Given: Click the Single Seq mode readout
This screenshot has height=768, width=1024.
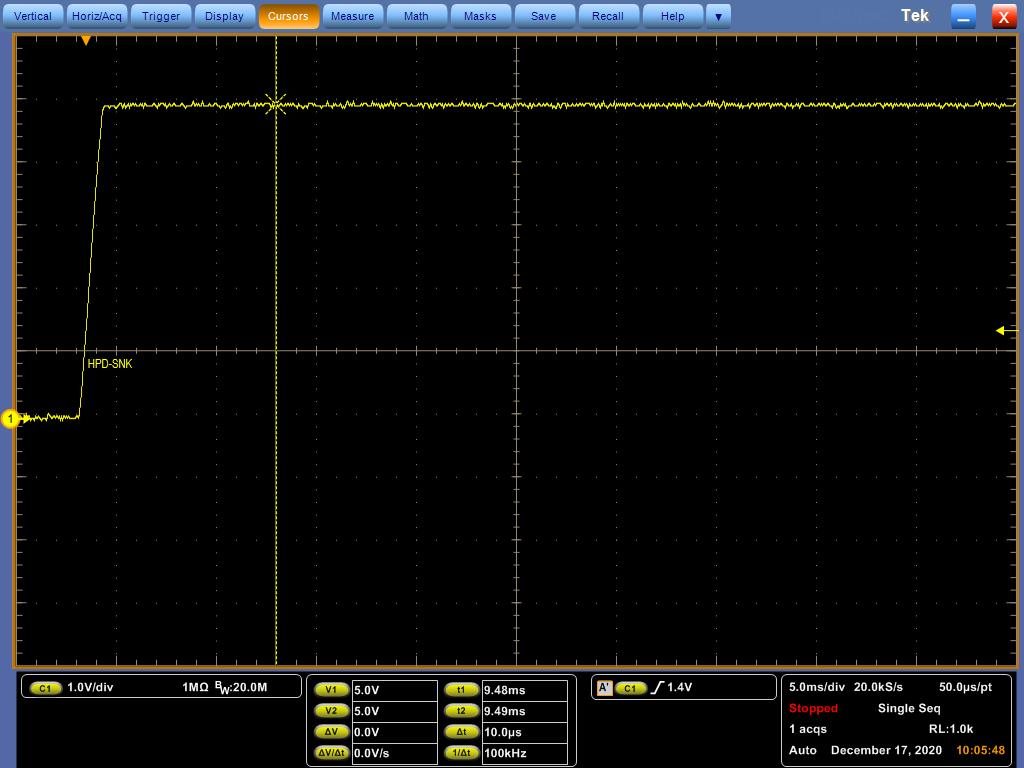Looking at the screenshot, I should coord(909,708).
